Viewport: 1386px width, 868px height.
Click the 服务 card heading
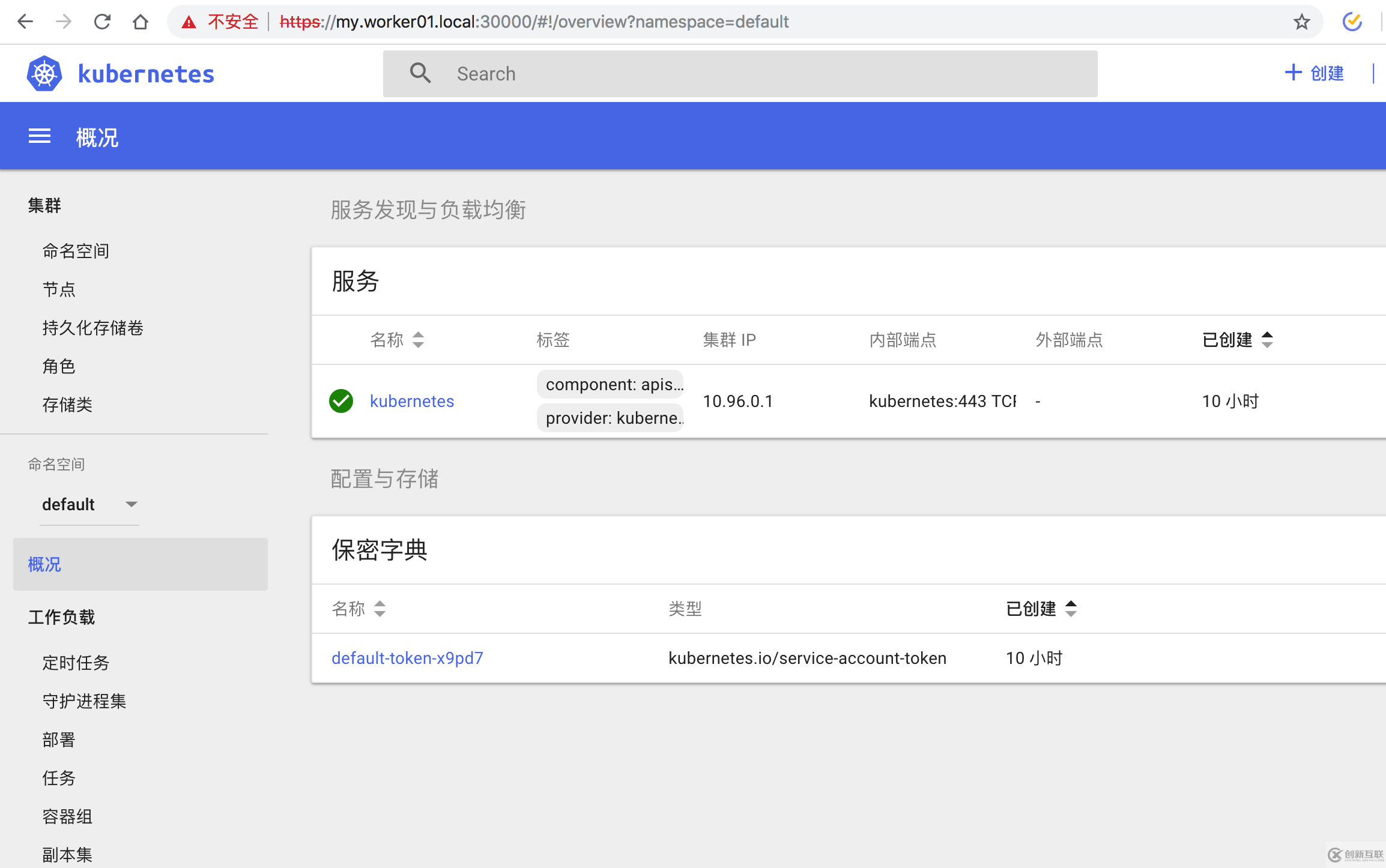pyautogui.click(x=356, y=281)
